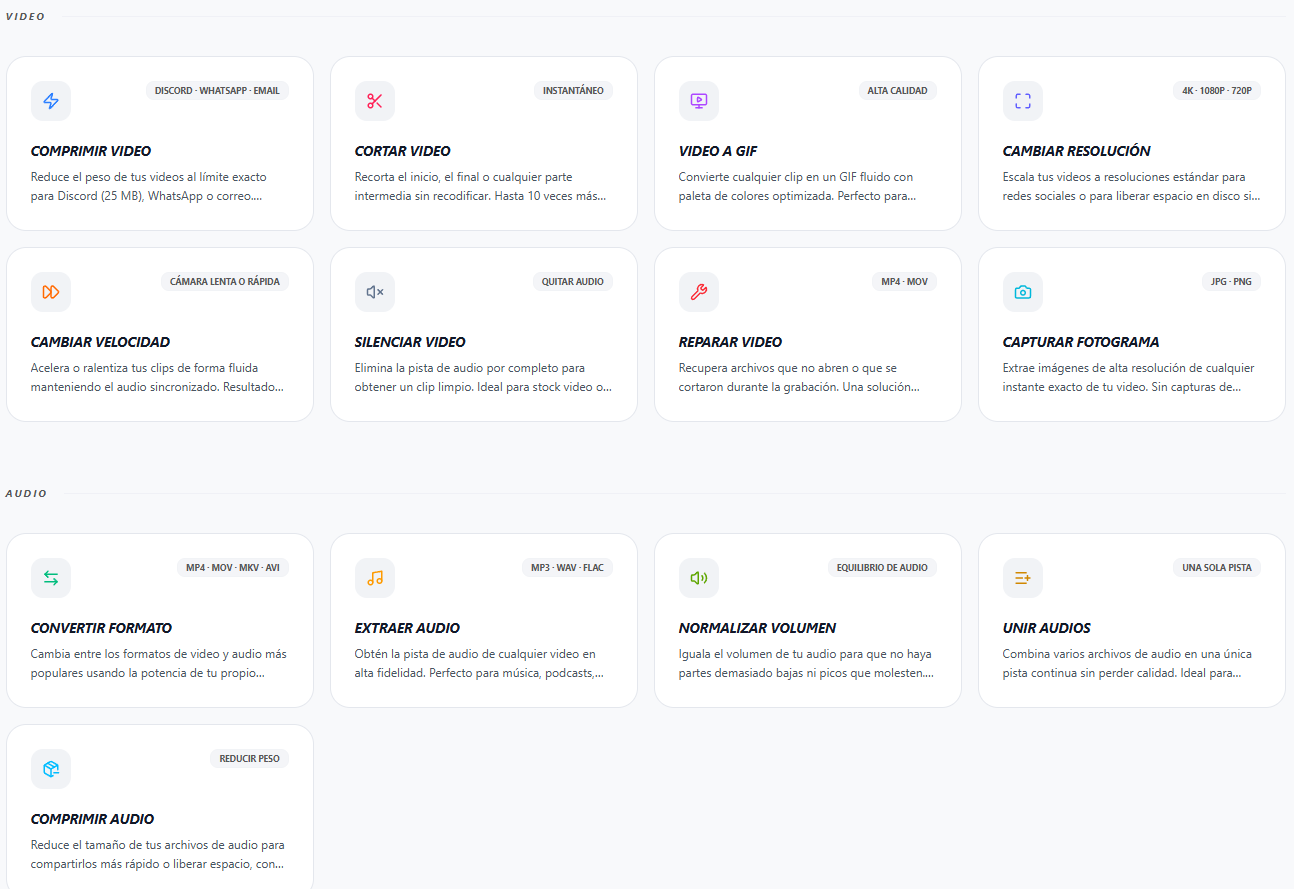Screen dimensions: 1294x889
Task: Click the CÁMARA LENTA O RÁPIDA tag
Action: 225,282
